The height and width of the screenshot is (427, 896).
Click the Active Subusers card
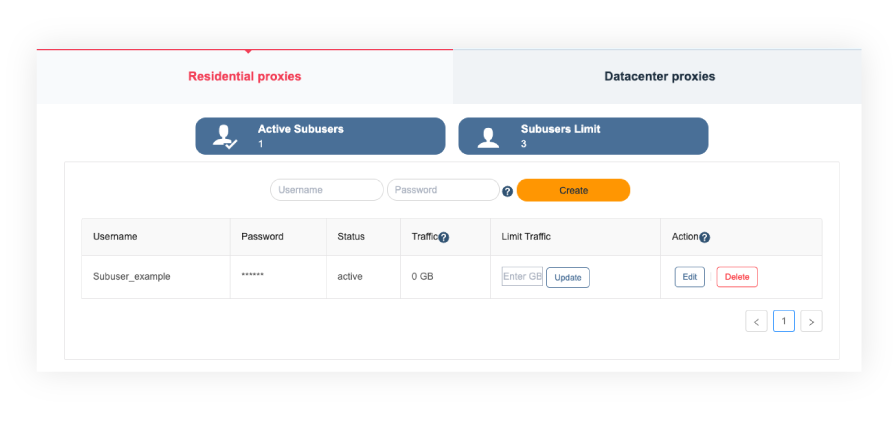(x=320, y=136)
